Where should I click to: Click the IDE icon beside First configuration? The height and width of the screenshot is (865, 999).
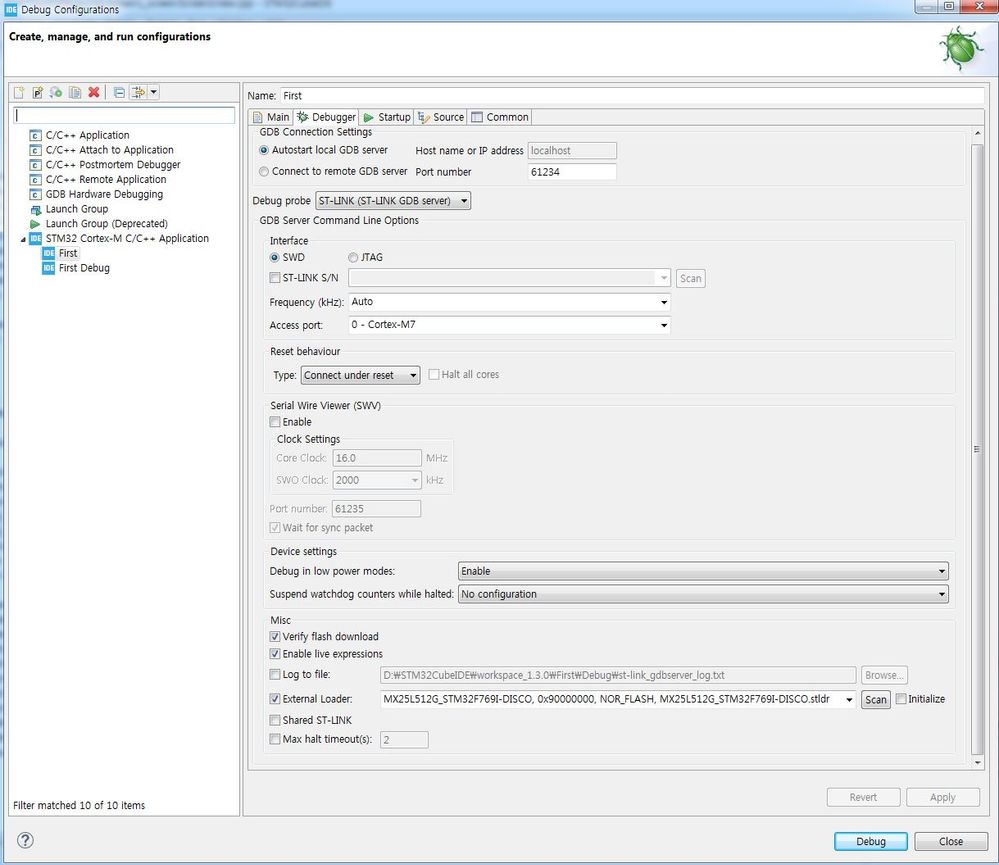[x=49, y=253]
